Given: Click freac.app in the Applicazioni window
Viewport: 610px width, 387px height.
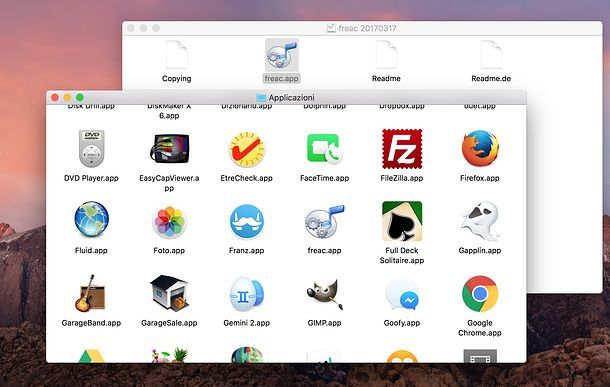Looking at the screenshot, I should click(x=324, y=221).
